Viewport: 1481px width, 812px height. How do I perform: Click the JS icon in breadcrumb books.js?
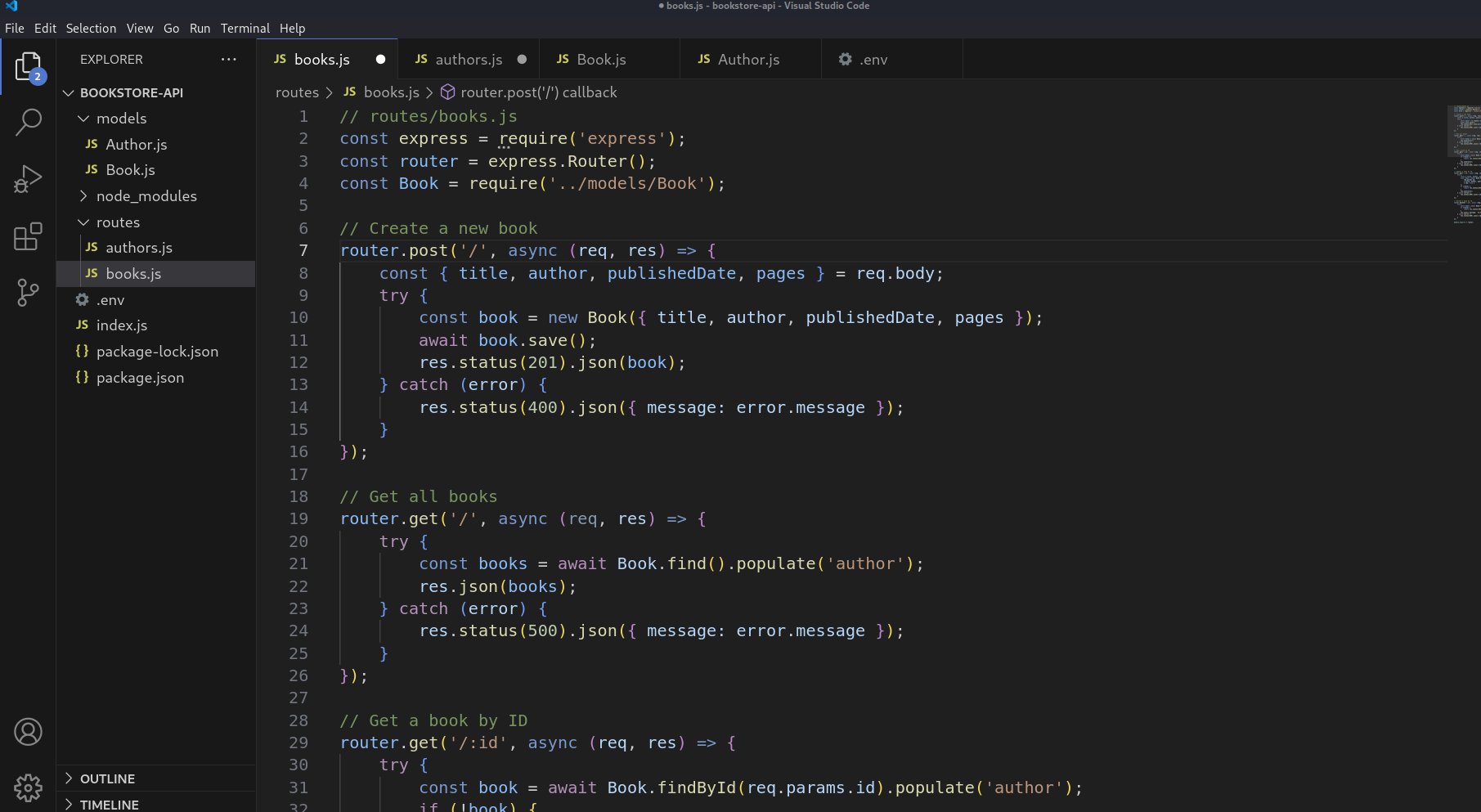(x=350, y=92)
